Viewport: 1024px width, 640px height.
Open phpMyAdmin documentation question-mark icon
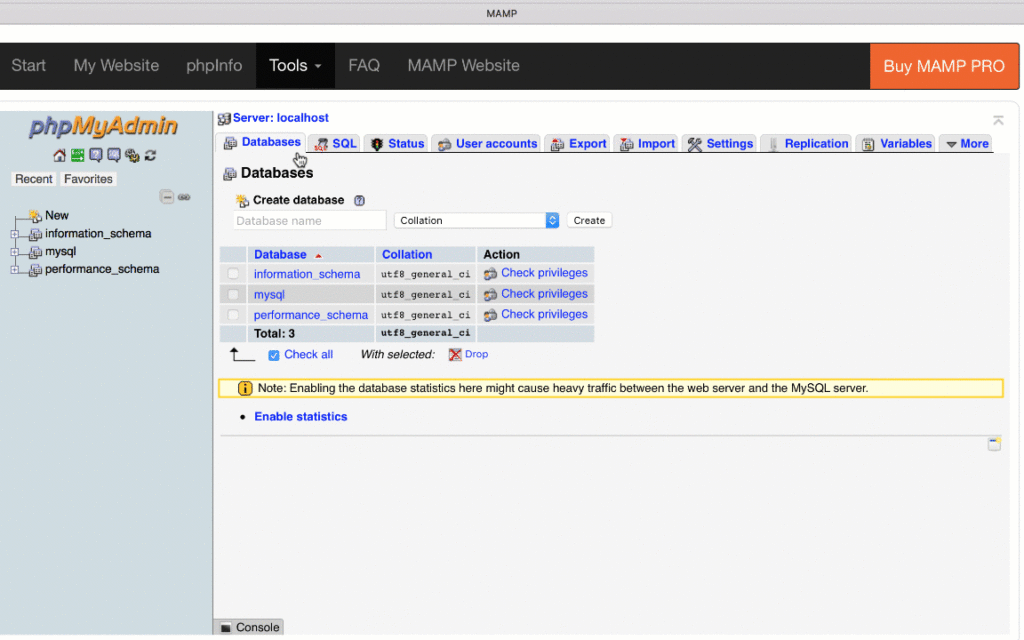coord(96,155)
